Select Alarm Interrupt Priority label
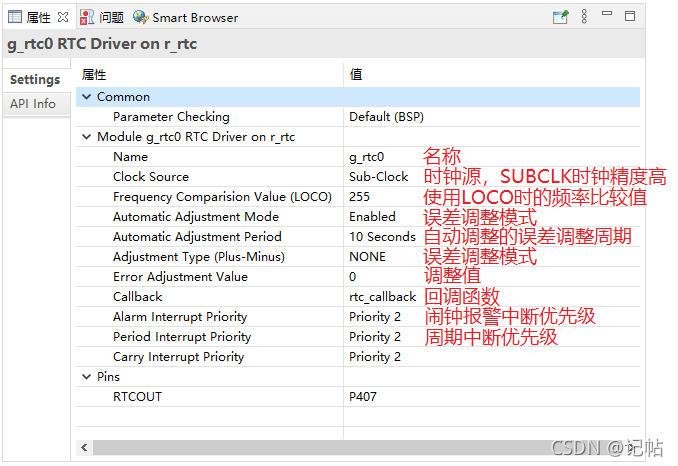 (x=180, y=317)
